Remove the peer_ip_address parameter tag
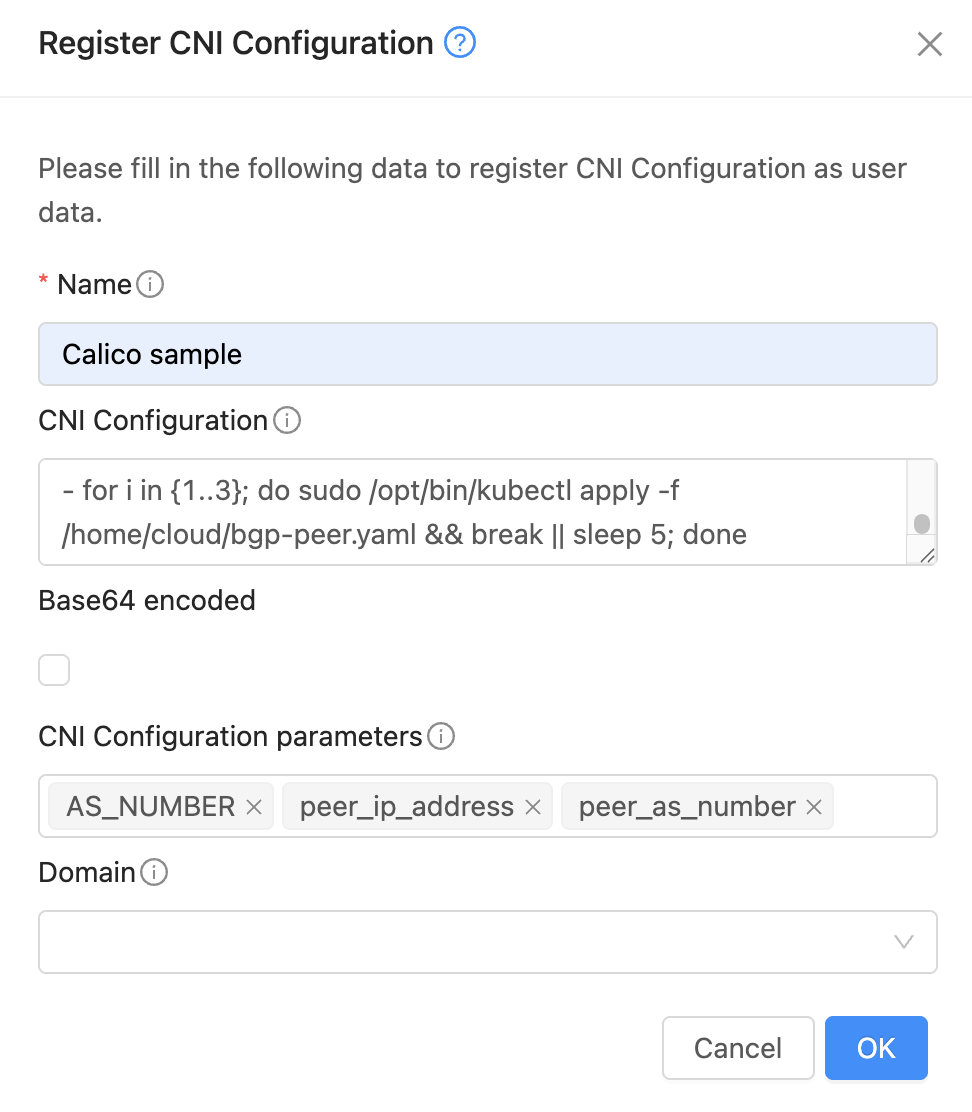Image resolution: width=972 pixels, height=1112 pixels. 533,805
